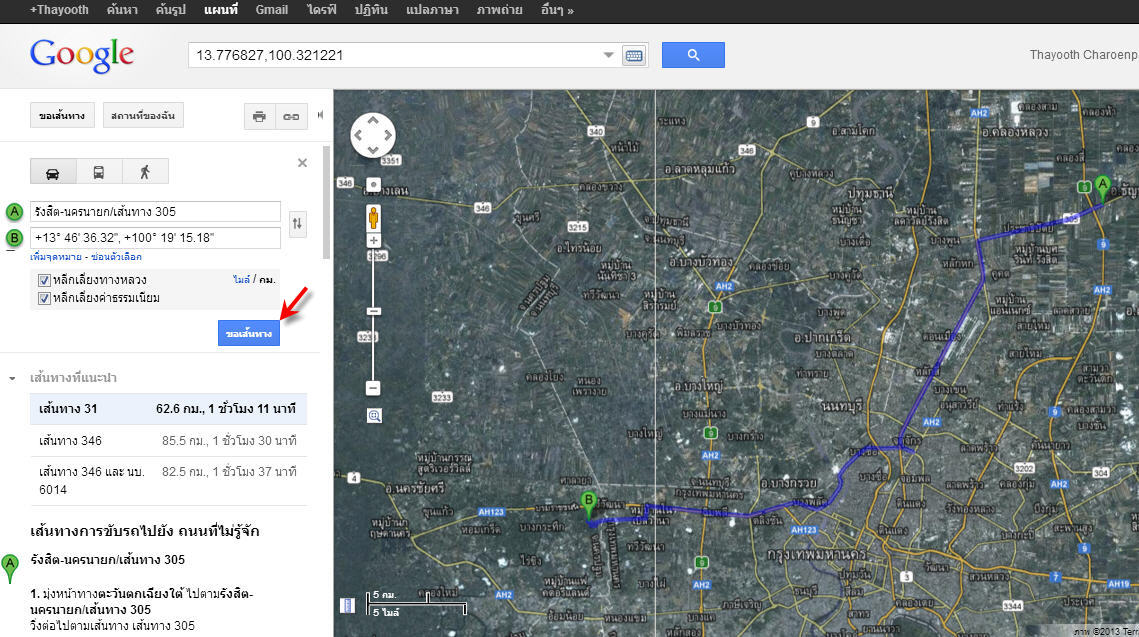Screen dimensions: 1139x637
Task: Toggle หลีกเลี่ยงค่าธรรมเนียม checkbox
Action: pyautogui.click(x=44, y=299)
